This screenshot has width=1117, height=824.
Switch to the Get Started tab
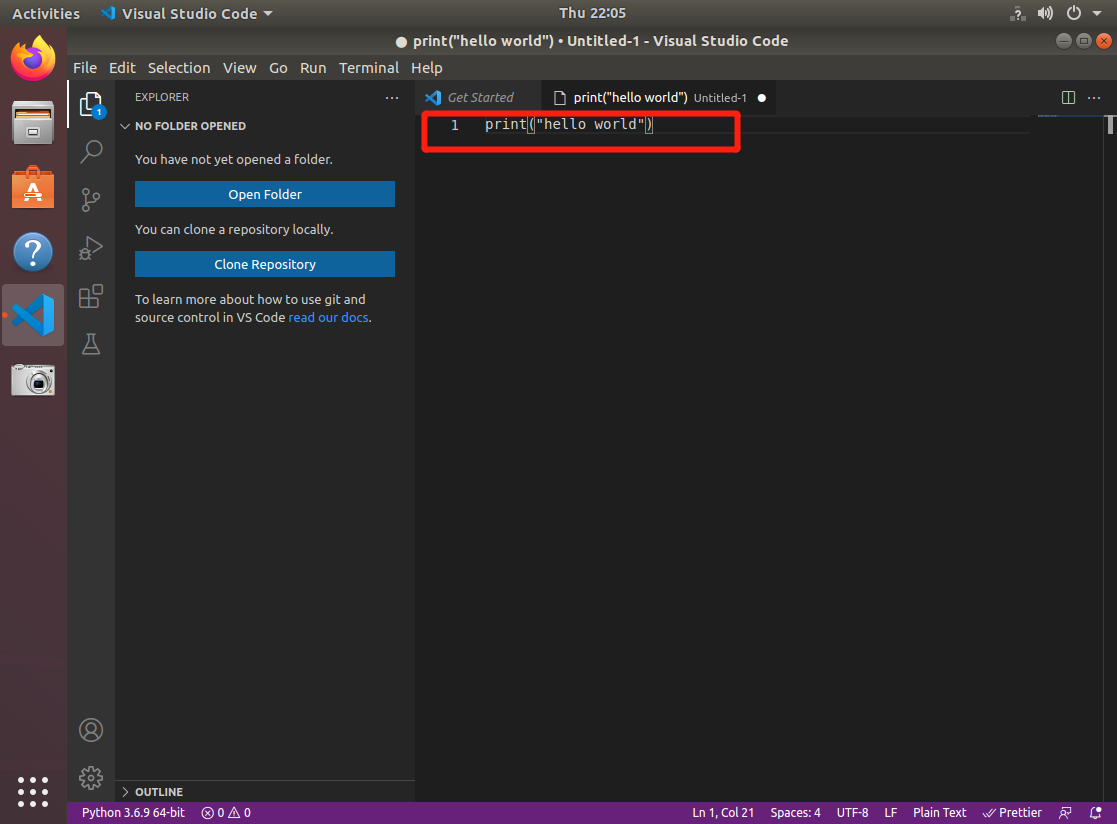pos(478,98)
